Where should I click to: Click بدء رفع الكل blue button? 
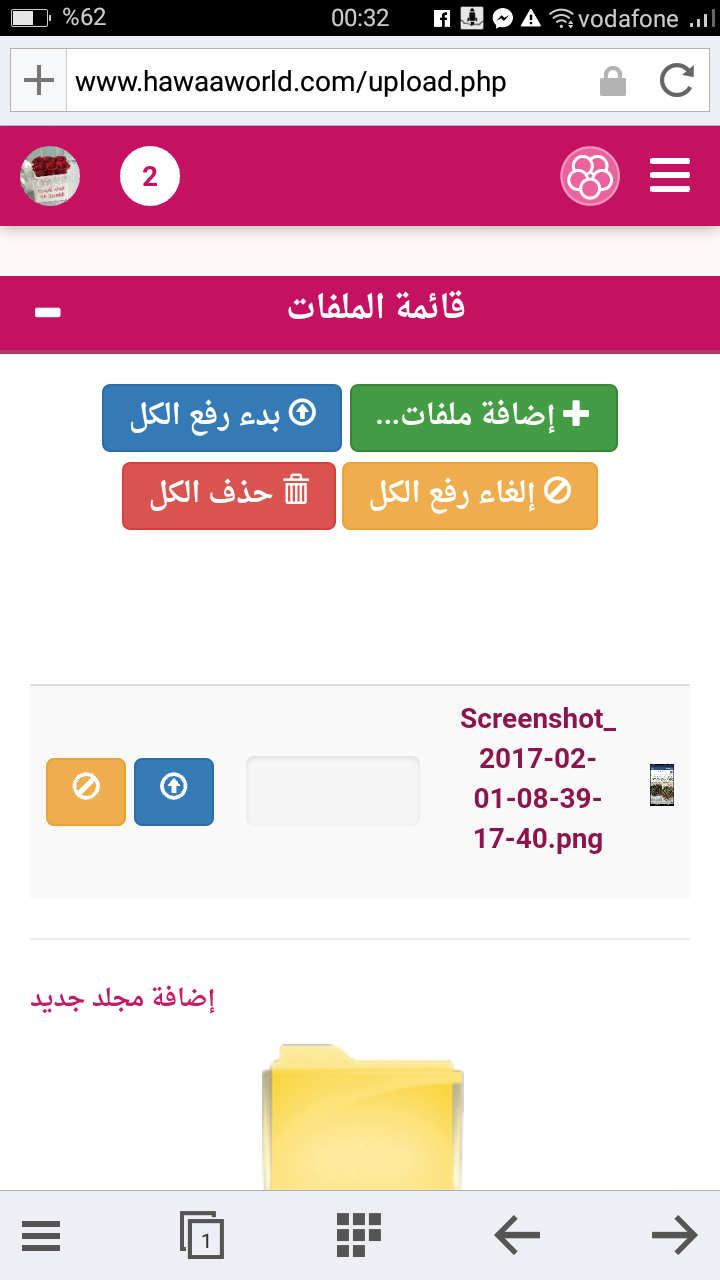pos(222,418)
